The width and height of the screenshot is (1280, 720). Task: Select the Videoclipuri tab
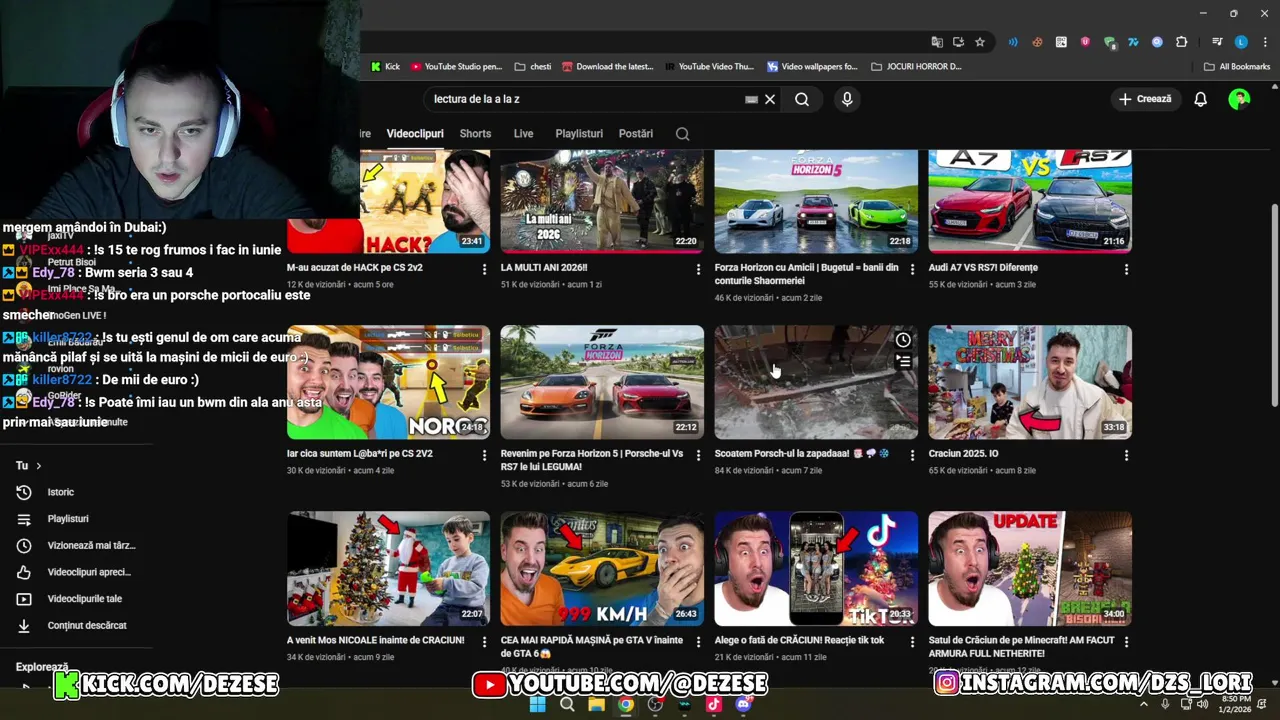(415, 134)
